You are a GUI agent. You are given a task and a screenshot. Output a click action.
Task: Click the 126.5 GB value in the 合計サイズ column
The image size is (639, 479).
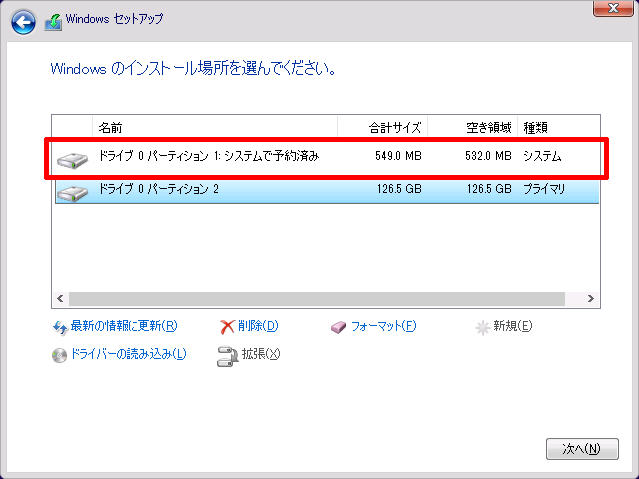click(x=399, y=189)
